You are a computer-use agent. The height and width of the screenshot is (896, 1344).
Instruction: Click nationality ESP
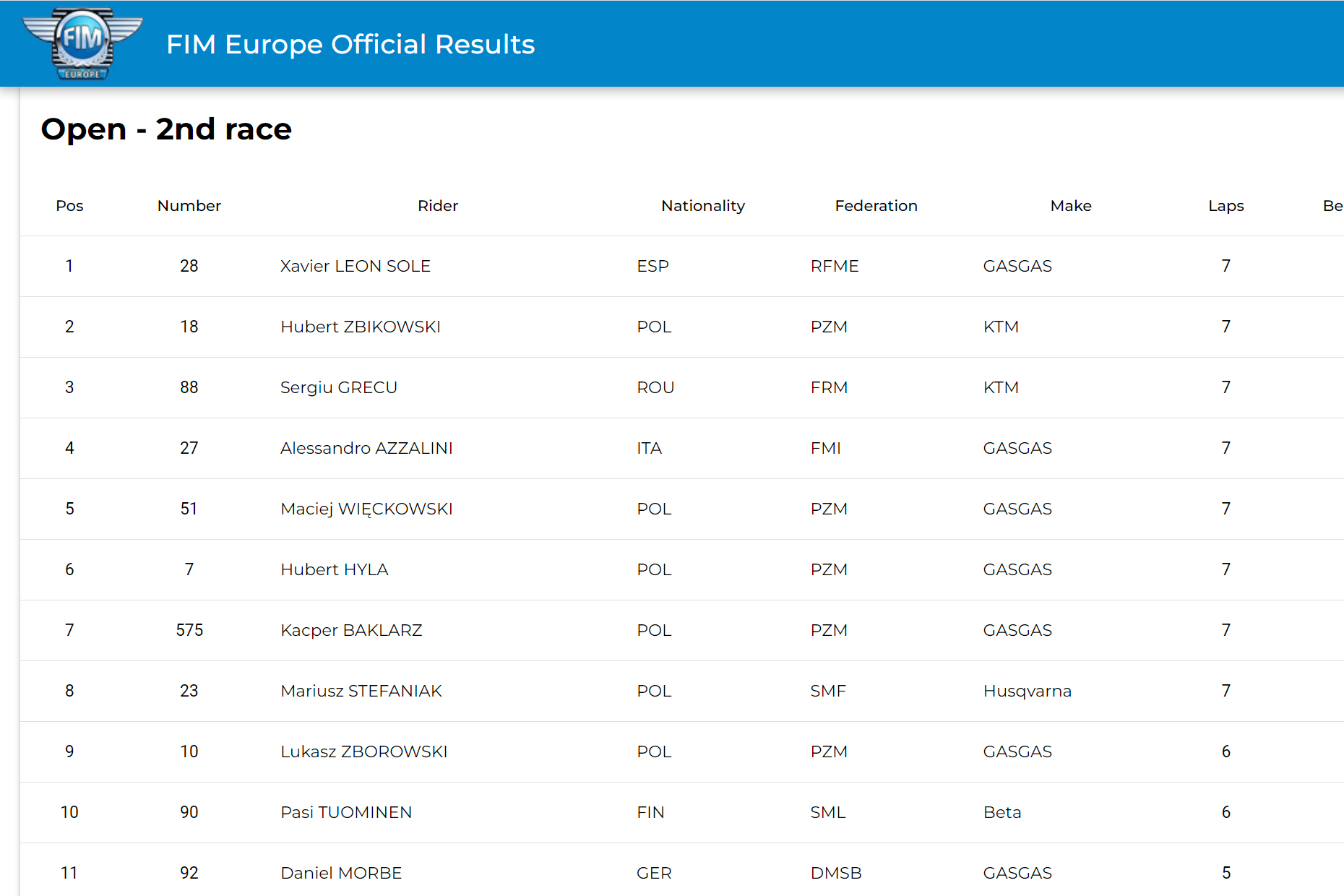coord(653,266)
